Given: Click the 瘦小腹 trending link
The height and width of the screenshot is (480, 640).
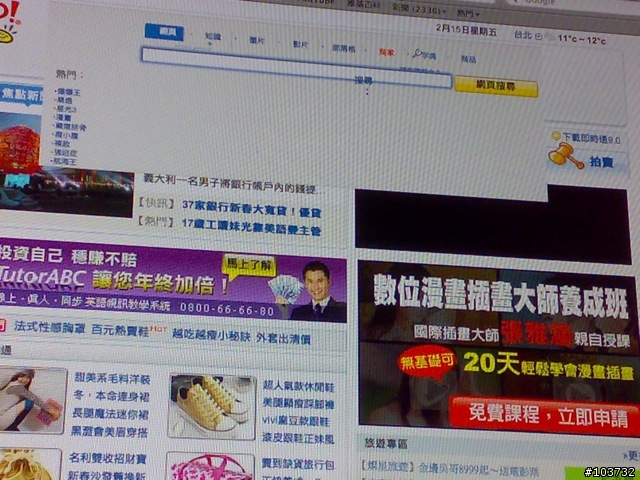Looking at the screenshot, I should [67, 135].
